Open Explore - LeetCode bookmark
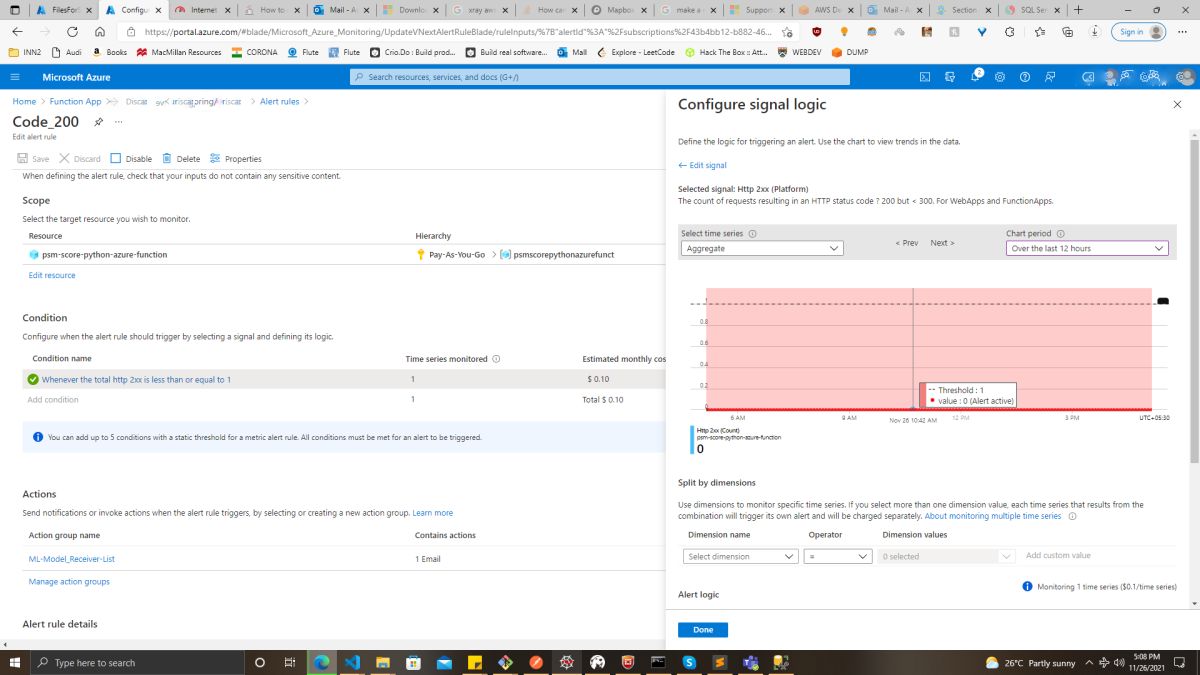This screenshot has width=1200, height=675. (x=638, y=52)
